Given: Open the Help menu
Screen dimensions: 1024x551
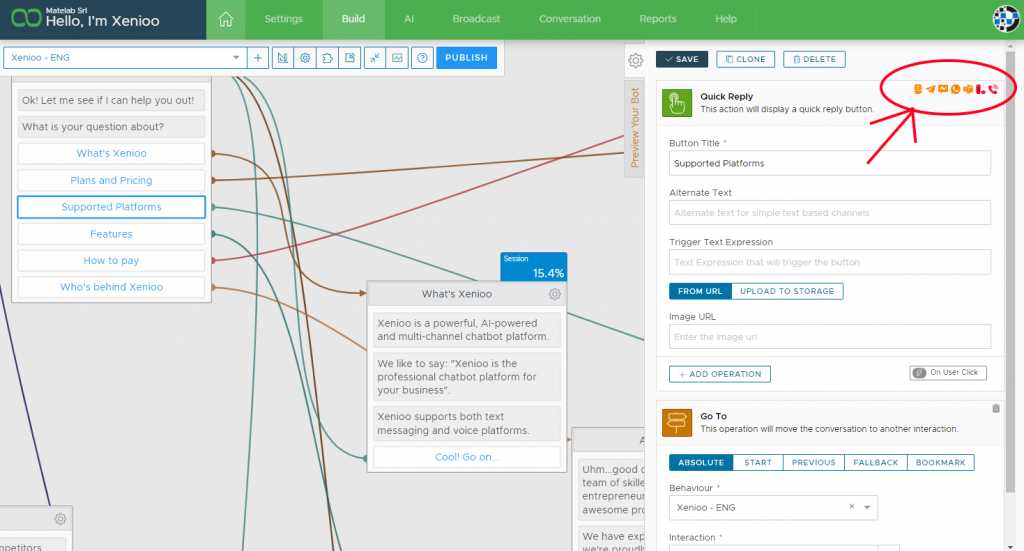Looking at the screenshot, I should (726, 19).
